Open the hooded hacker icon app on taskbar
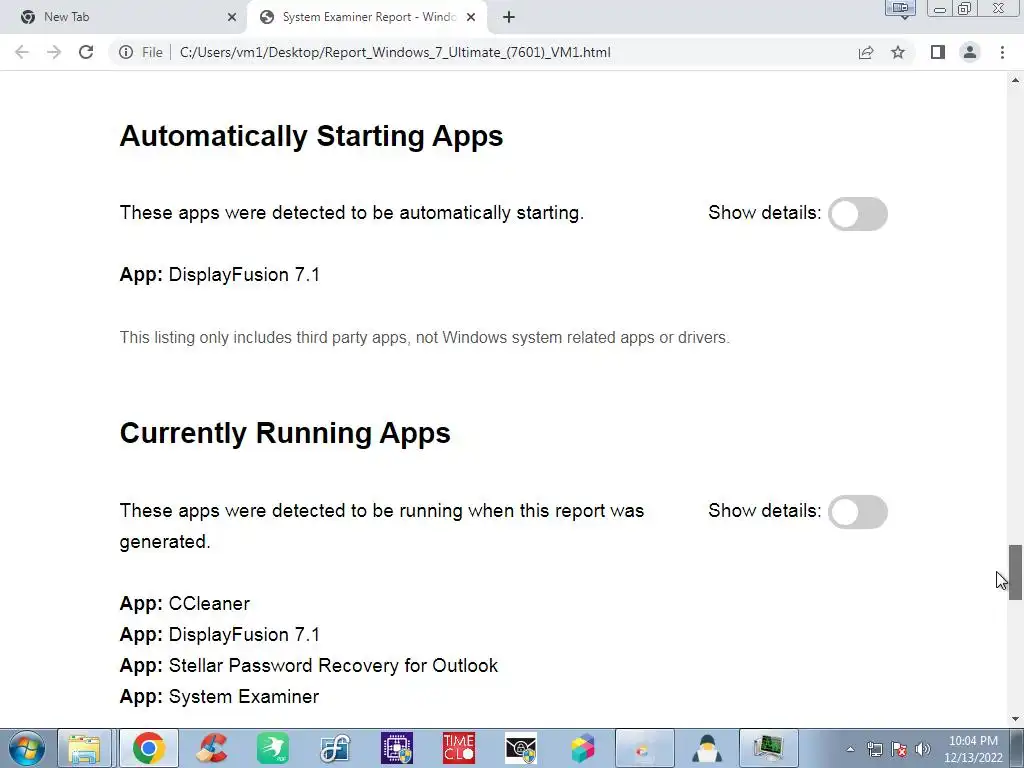Viewport: 1024px width, 768px height. 707,748
